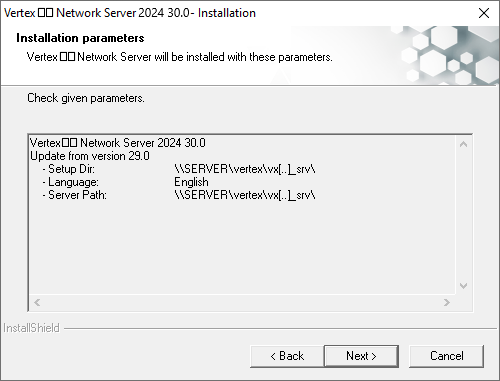The width and height of the screenshot is (500, 381).
Task: Close the installation dialog window
Action: click(x=484, y=13)
